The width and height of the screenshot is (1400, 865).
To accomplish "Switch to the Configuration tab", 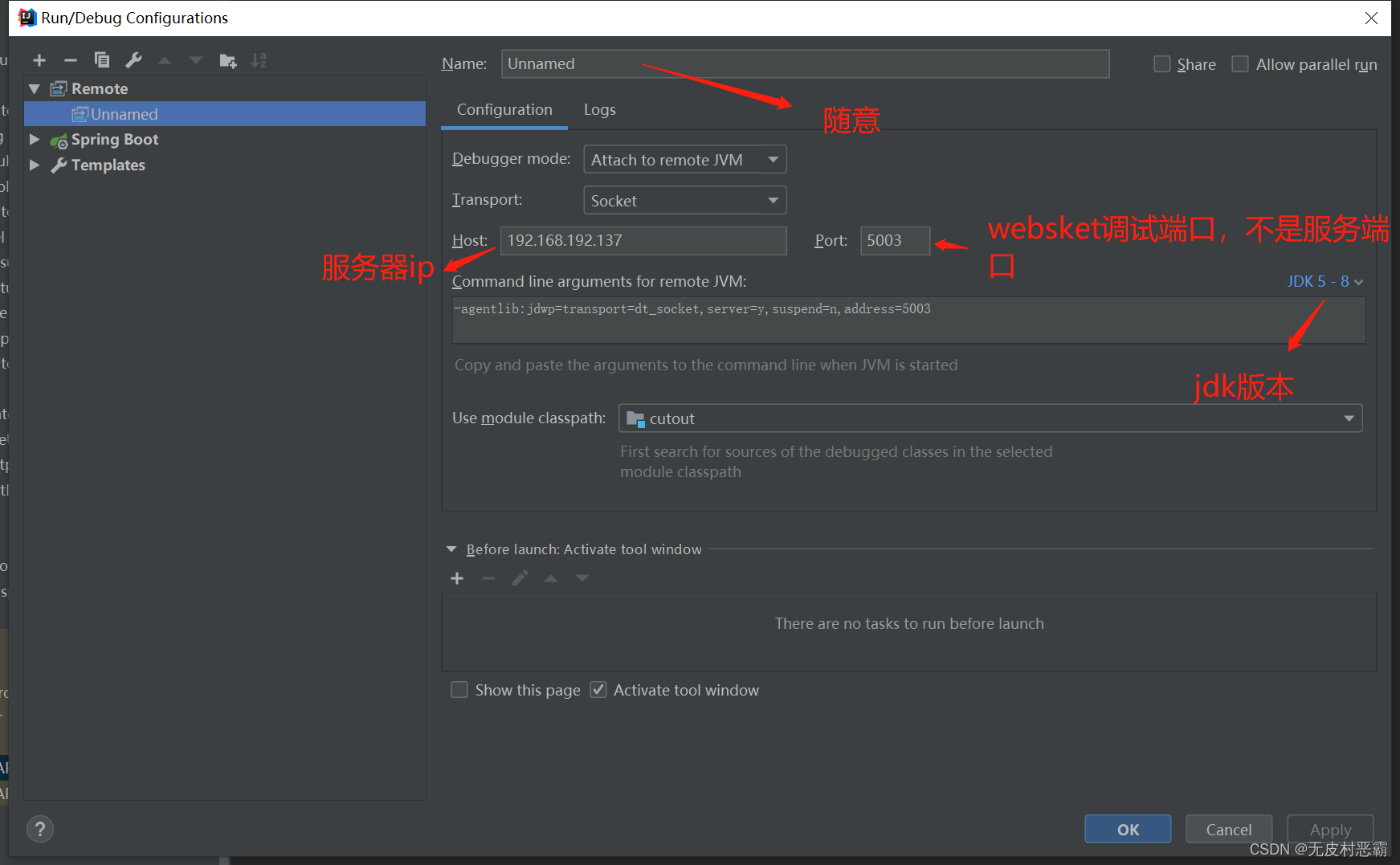I will click(504, 110).
